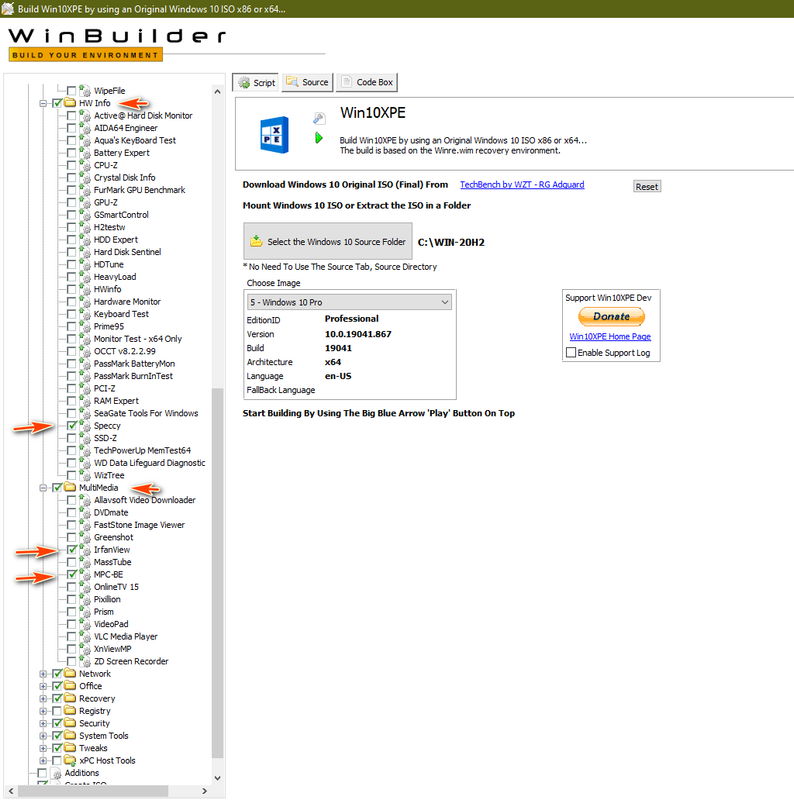Image resolution: width=794 pixels, height=800 pixels.
Task: Click the script gear icon beside IrfanView
Action: pyautogui.click(x=85, y=549)
